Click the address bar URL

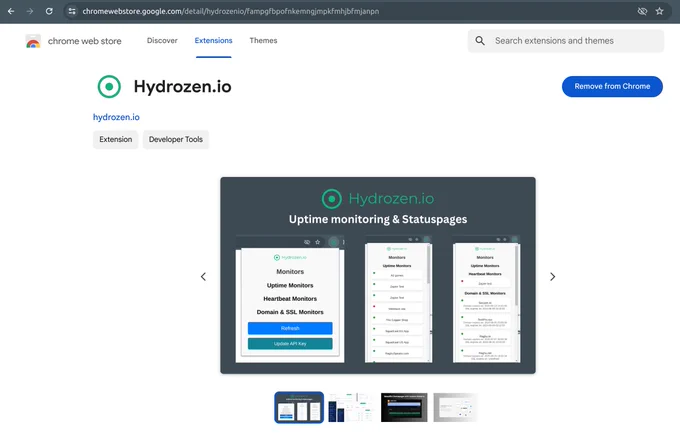[231, 11]
